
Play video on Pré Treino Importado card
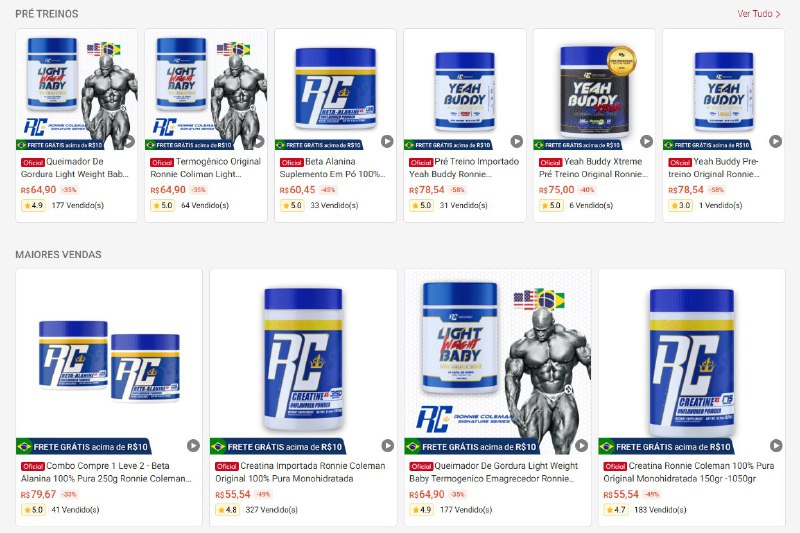[517, 141]
